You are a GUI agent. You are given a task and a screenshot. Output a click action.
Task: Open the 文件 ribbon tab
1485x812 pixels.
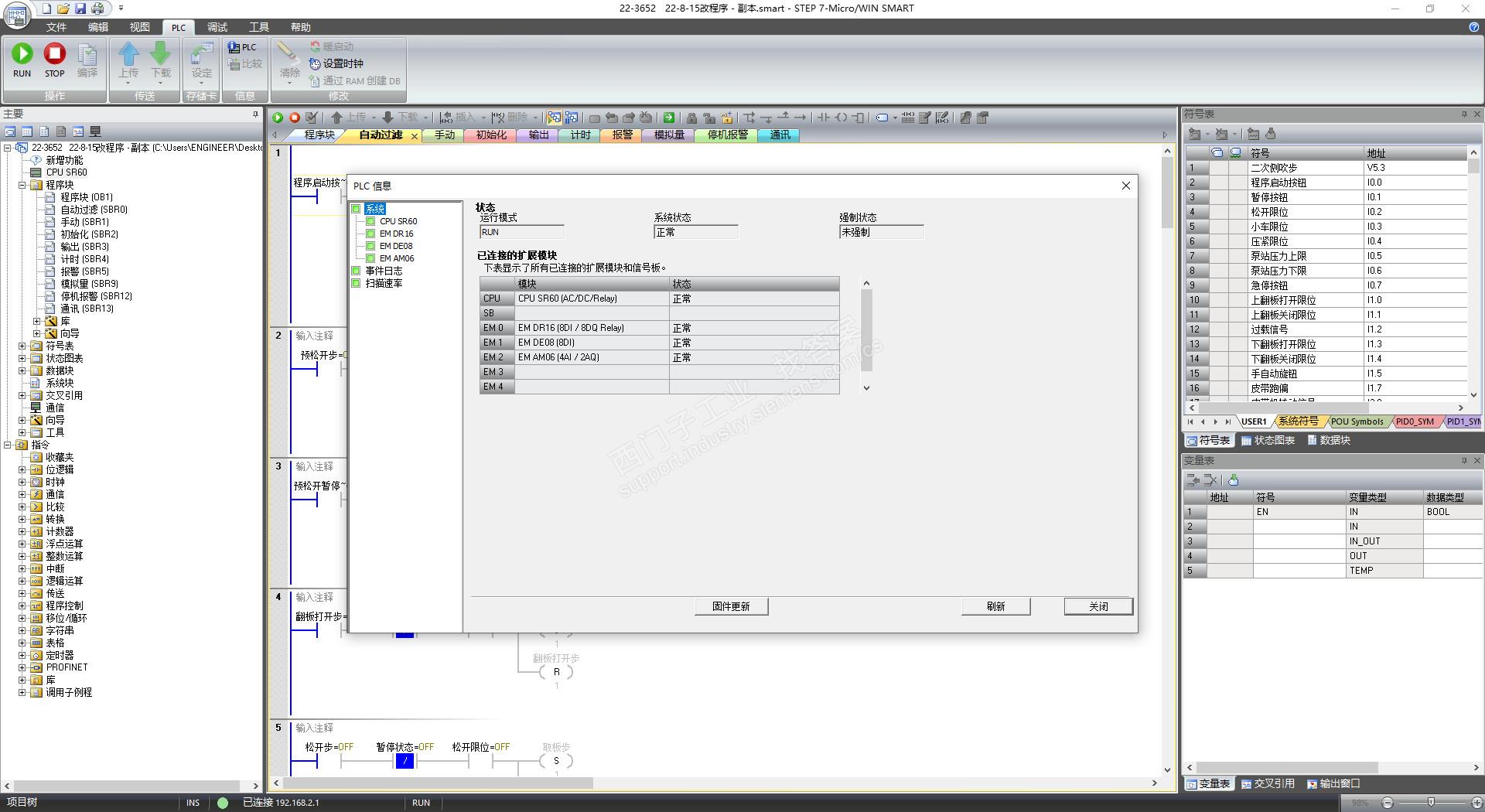click(56, 27)
